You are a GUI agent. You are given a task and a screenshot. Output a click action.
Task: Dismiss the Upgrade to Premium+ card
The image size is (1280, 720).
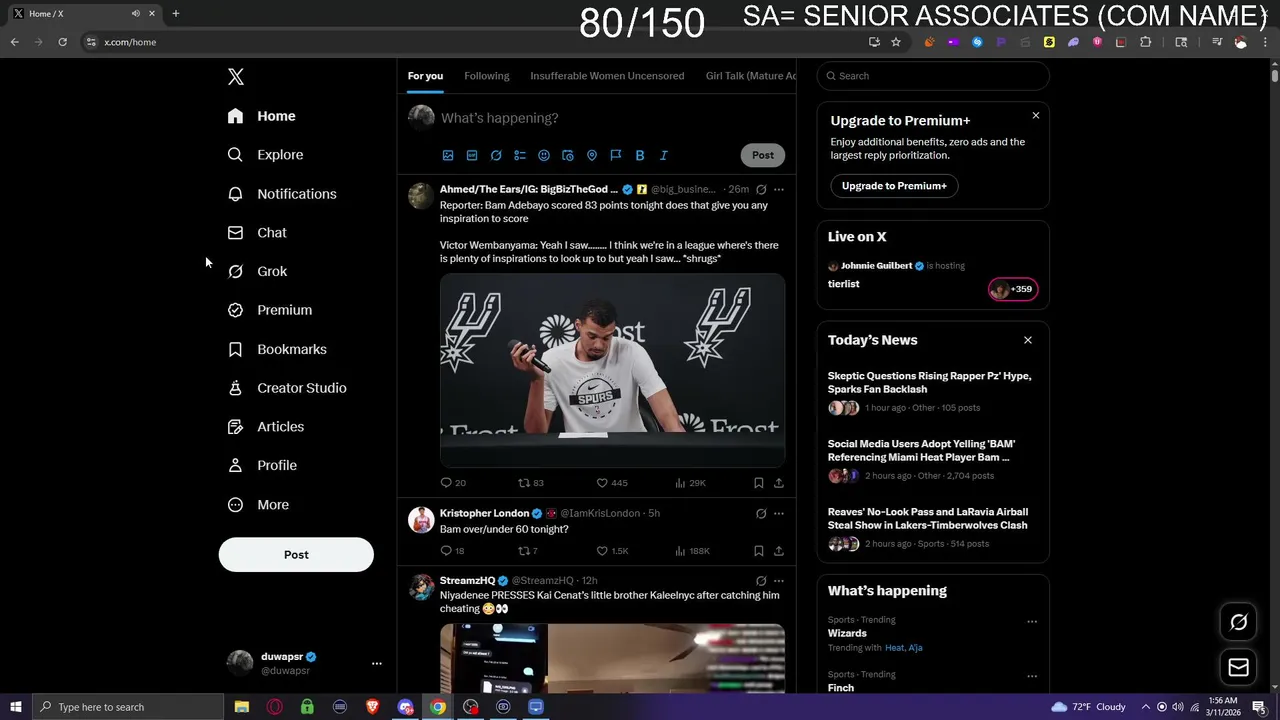click(1036, 116)
